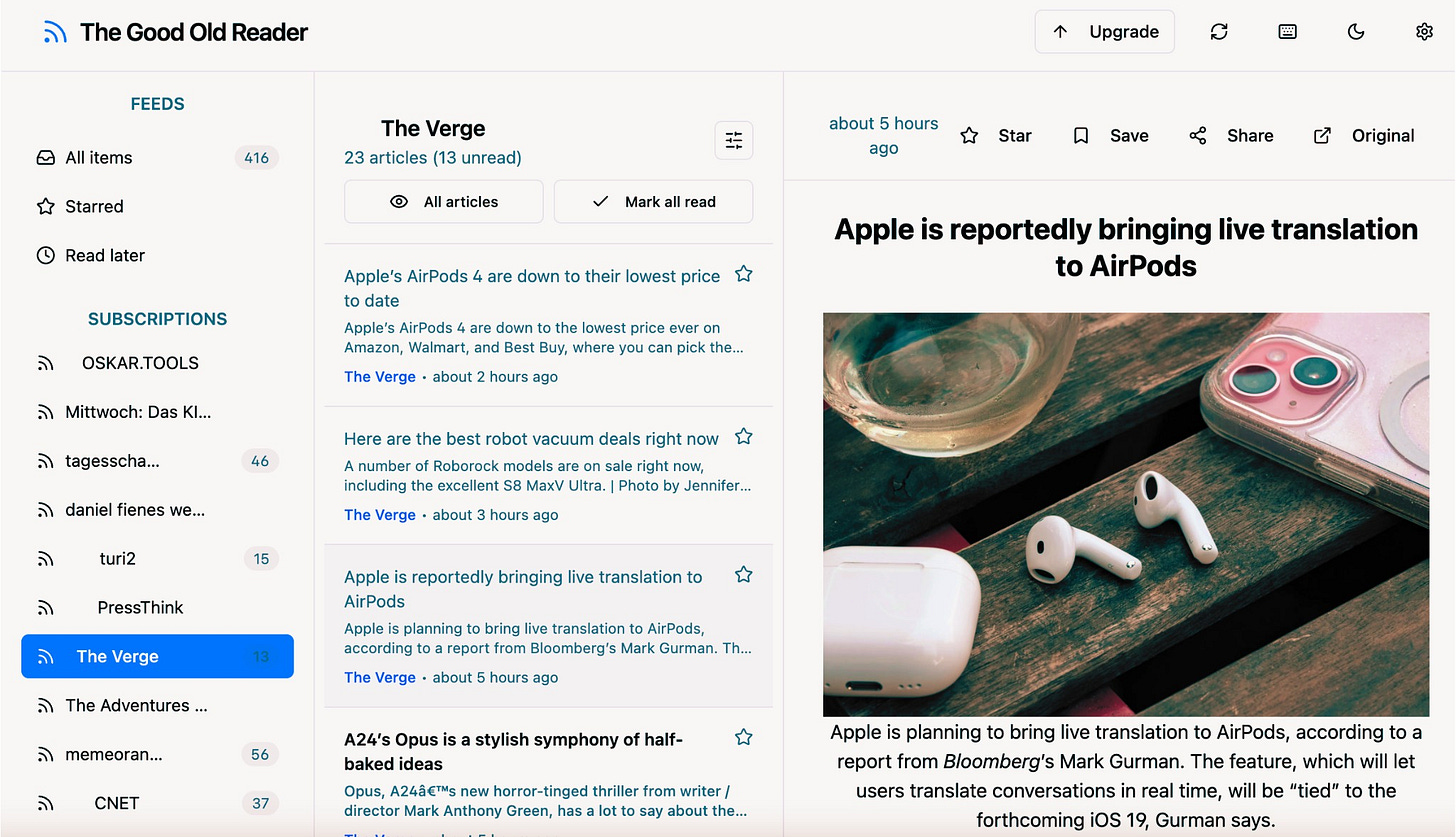1456x837 pixels.
Task: Select the Mittwoch: Das Kl... subscription
Action: (157, 412)
